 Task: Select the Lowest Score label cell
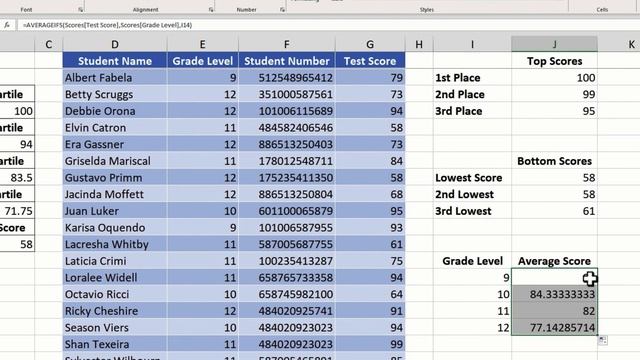click(472, 178)
